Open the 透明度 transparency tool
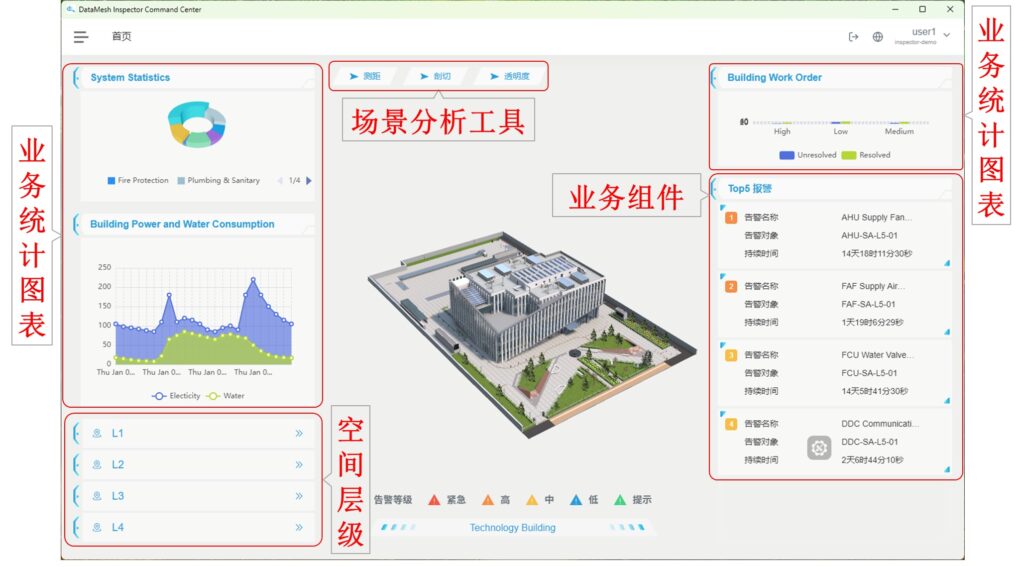 pos(508,76)
